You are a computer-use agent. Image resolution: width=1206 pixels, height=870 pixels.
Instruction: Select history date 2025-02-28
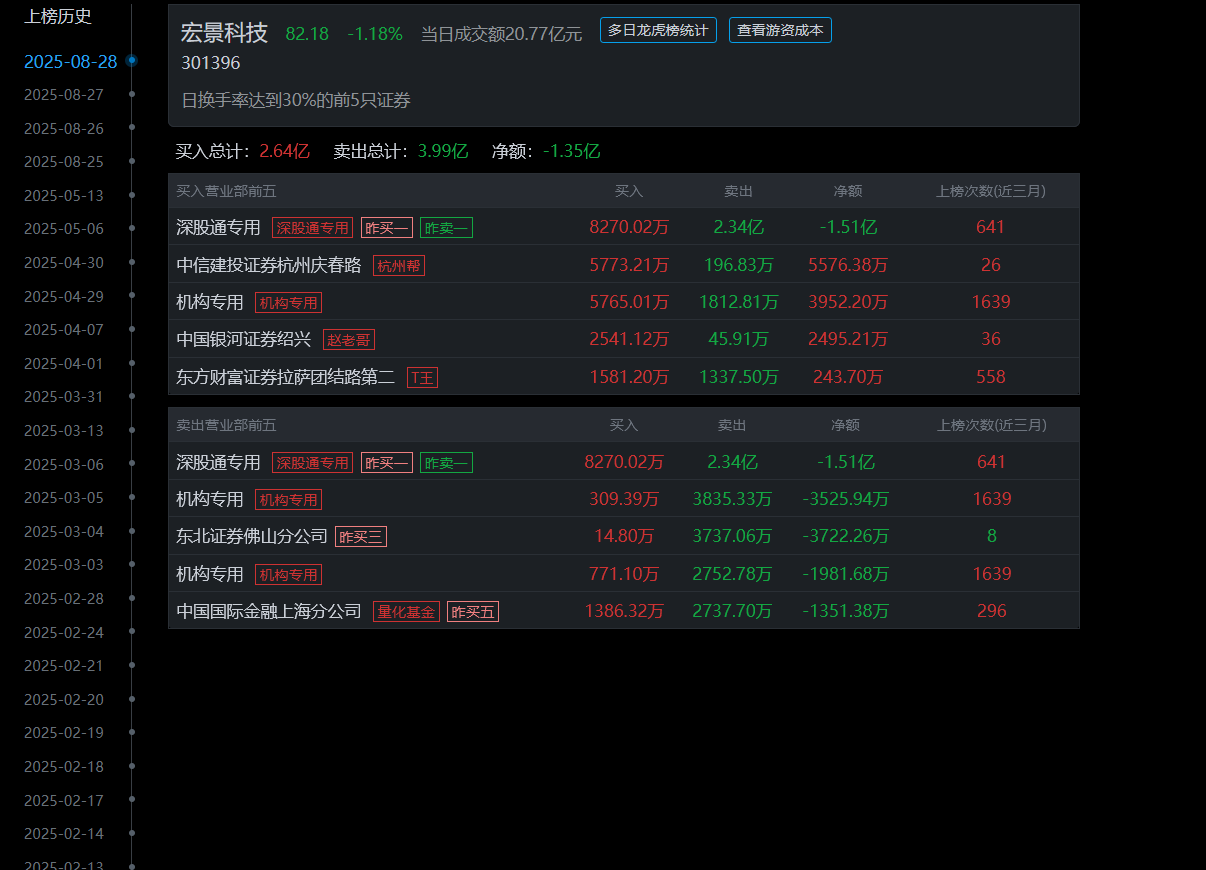point(63,599)
